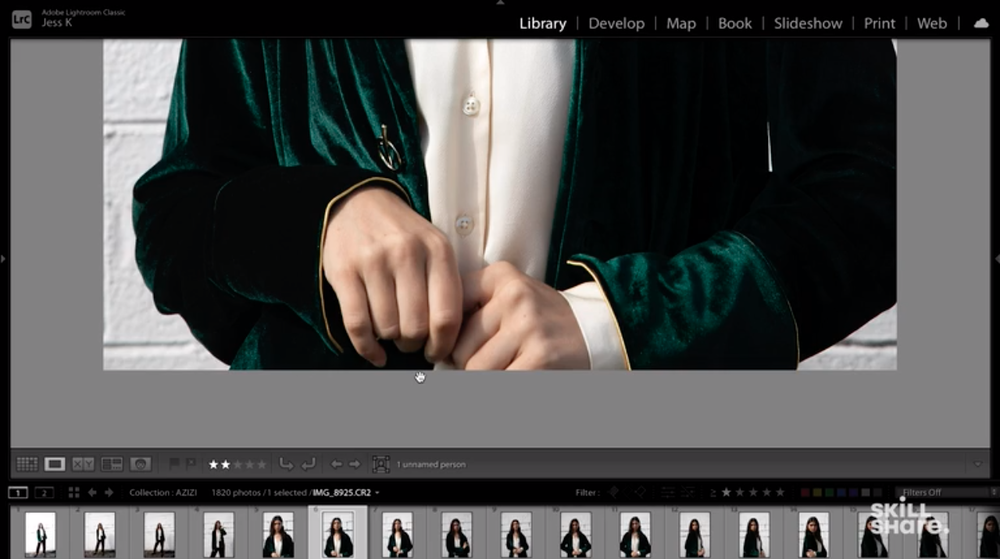Toggle the Reject flag on photo
This screenshot has height=559, width=1000.
pos(192,464)
